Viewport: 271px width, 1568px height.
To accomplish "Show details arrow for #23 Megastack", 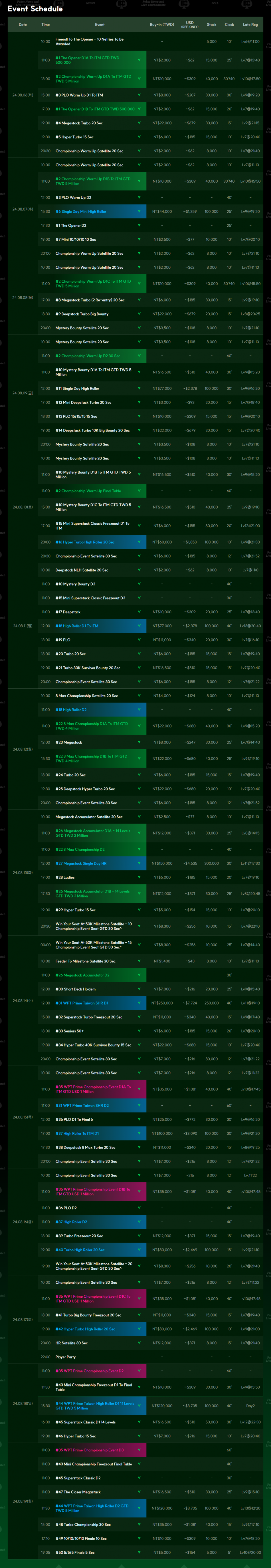I will click(139, 743).
